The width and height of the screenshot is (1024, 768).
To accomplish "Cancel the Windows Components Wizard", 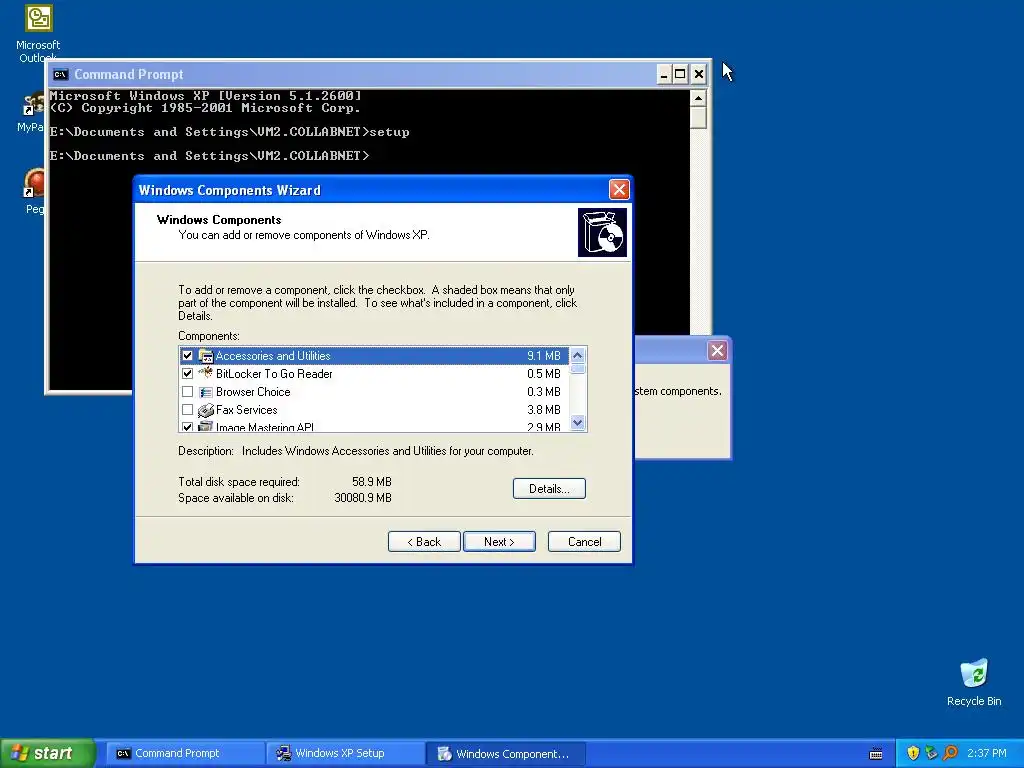I will click(x=584, y=541).
